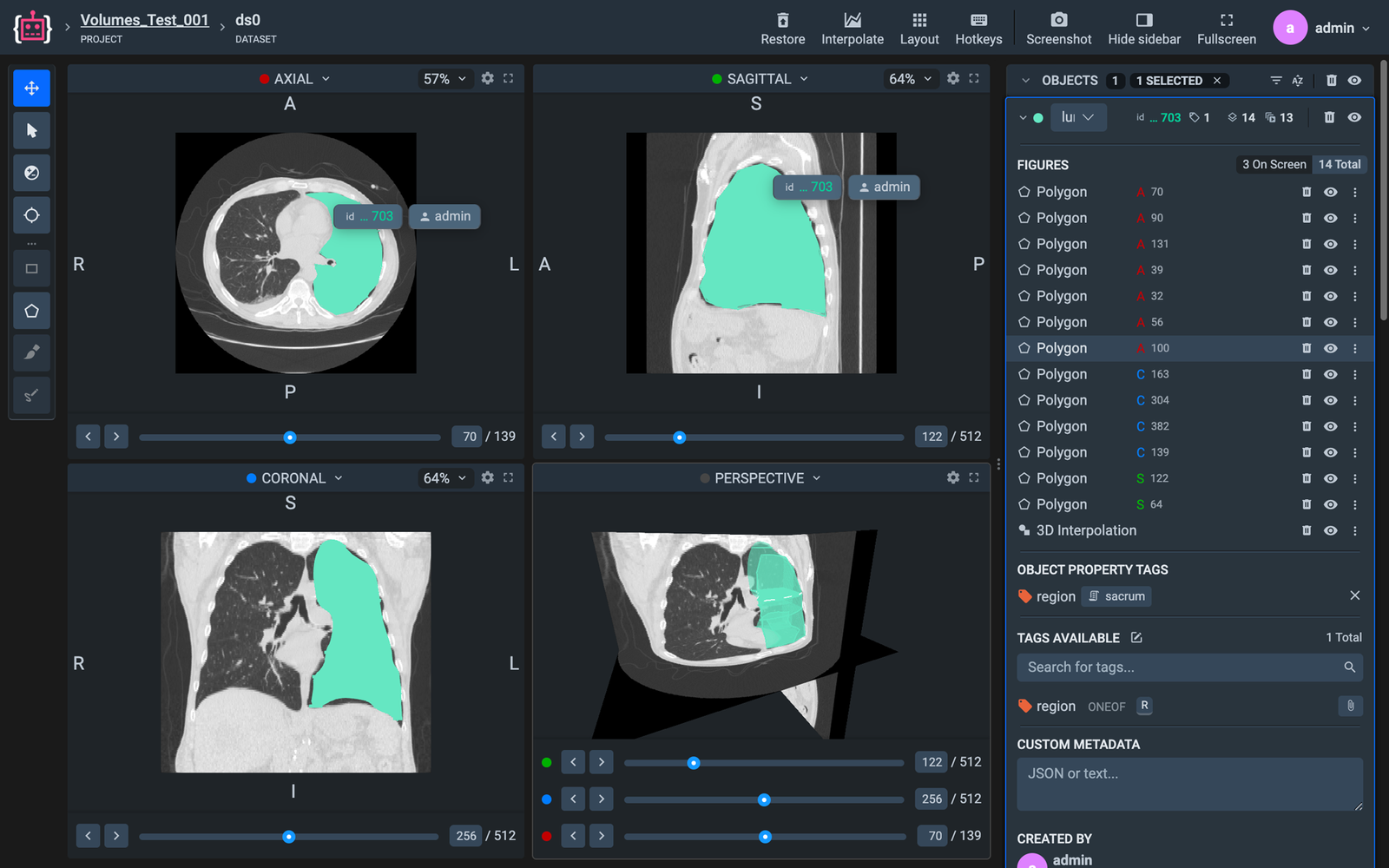The height and width of the screenshot is (868, 1389).
Task: Hide the 3D Interpolation figure
Action: (1330, 530)
